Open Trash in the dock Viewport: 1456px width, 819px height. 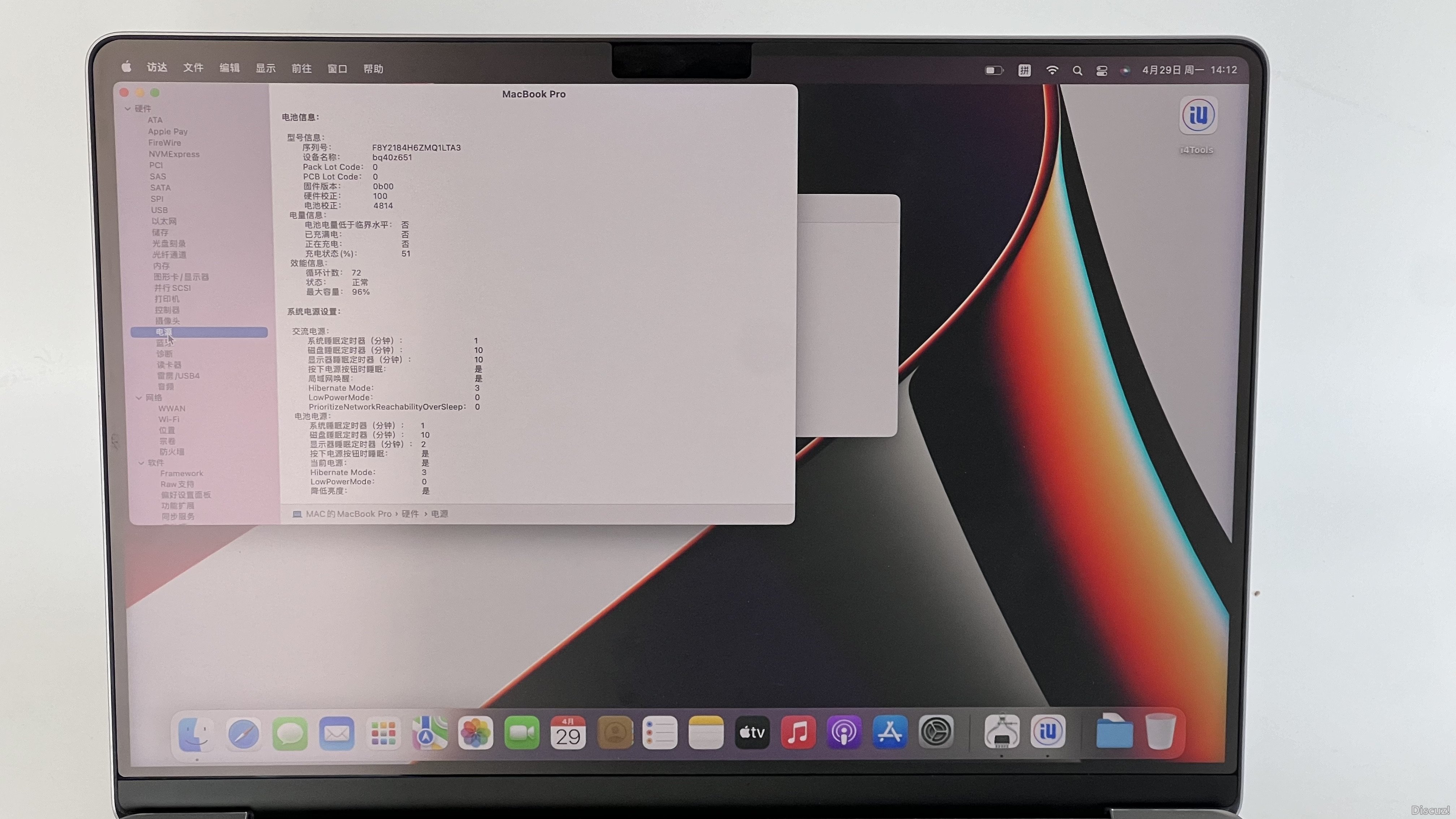[x=1160, y=731]
